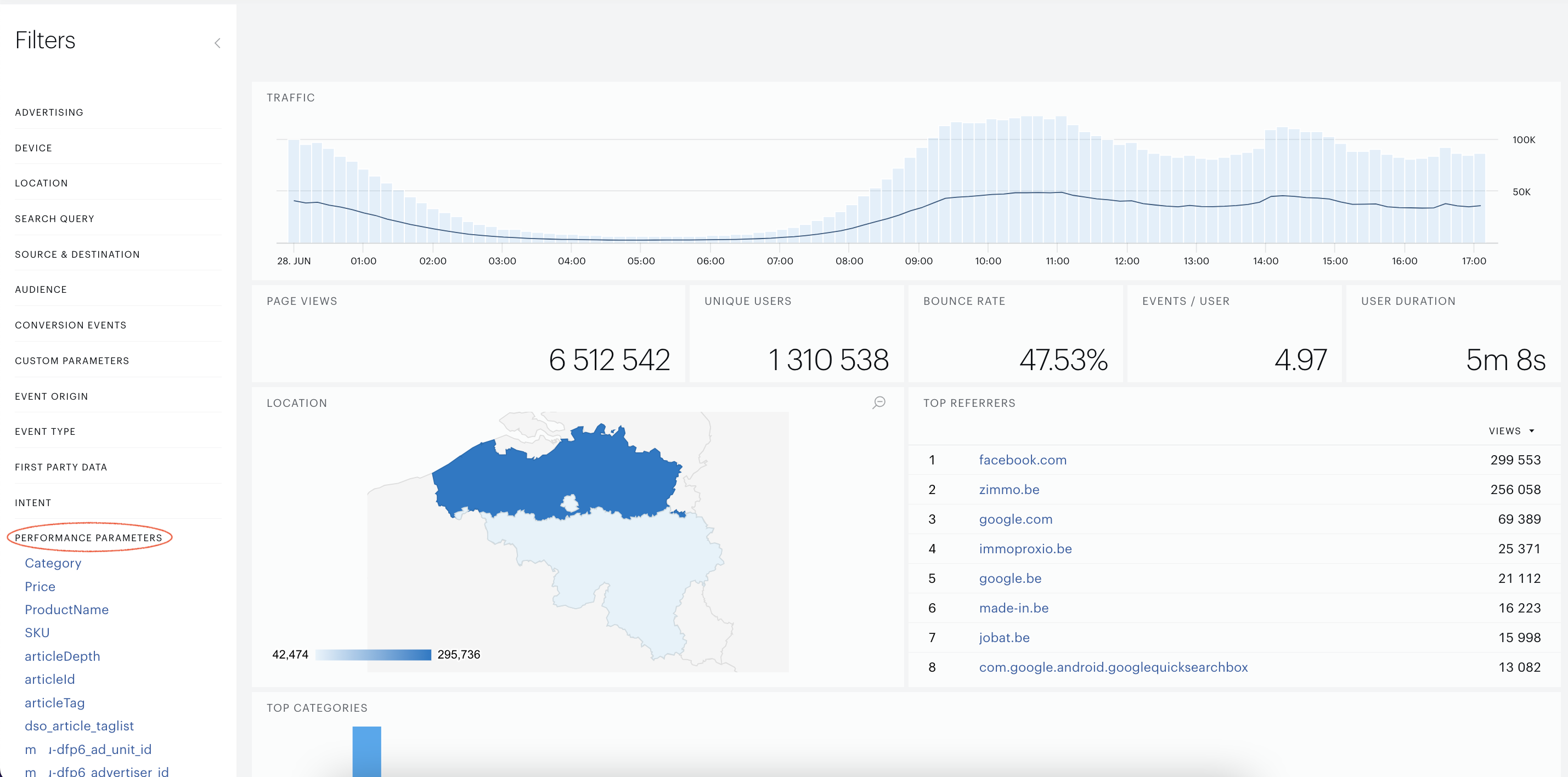This screenshot has width=1568, height=777.
Task: Click the Location map zoom-out magnifier icon
Action: [x=879, y=403]
